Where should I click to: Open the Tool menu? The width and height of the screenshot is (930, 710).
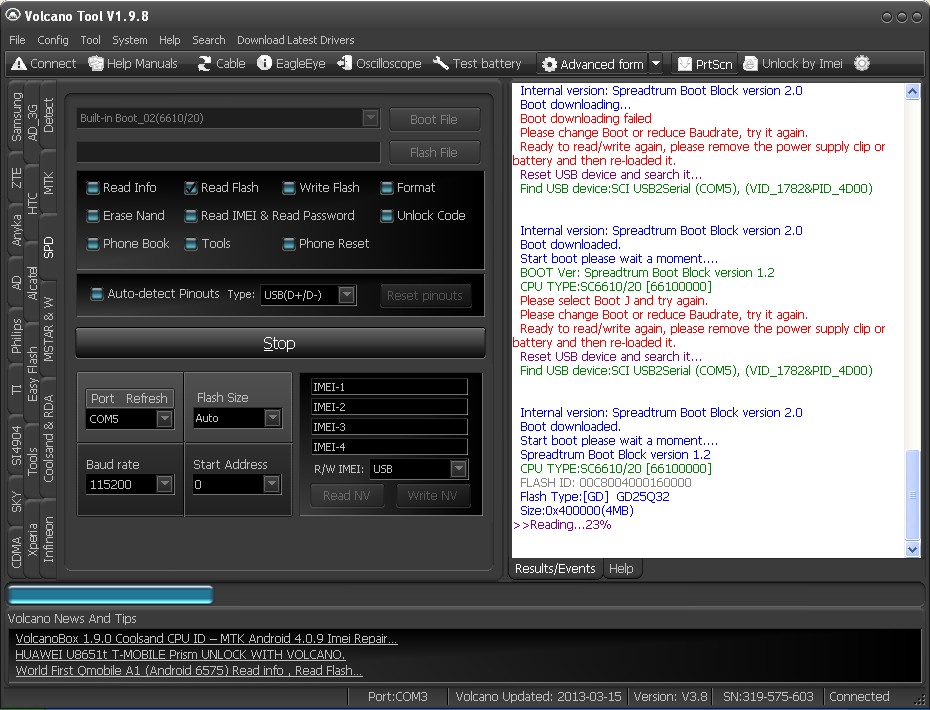[90, 40]
